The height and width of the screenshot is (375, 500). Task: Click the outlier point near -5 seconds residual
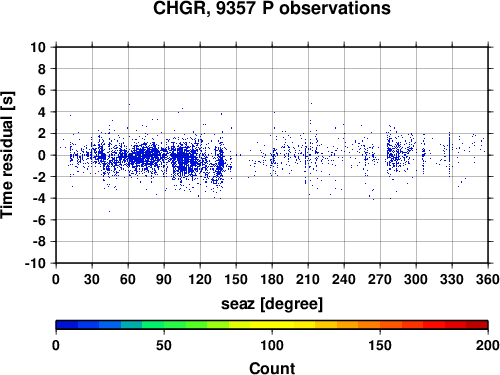109,211
